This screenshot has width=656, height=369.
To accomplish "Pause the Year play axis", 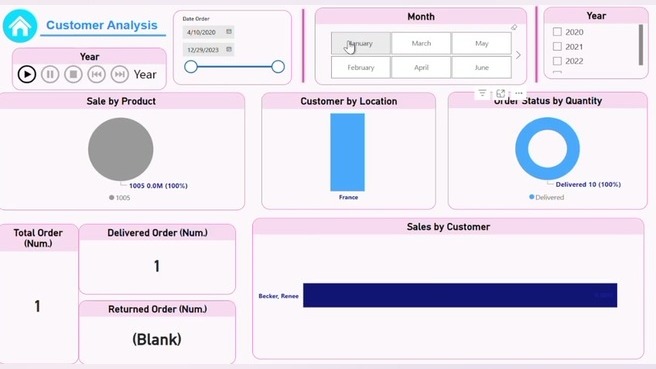I will click(50, 74).
